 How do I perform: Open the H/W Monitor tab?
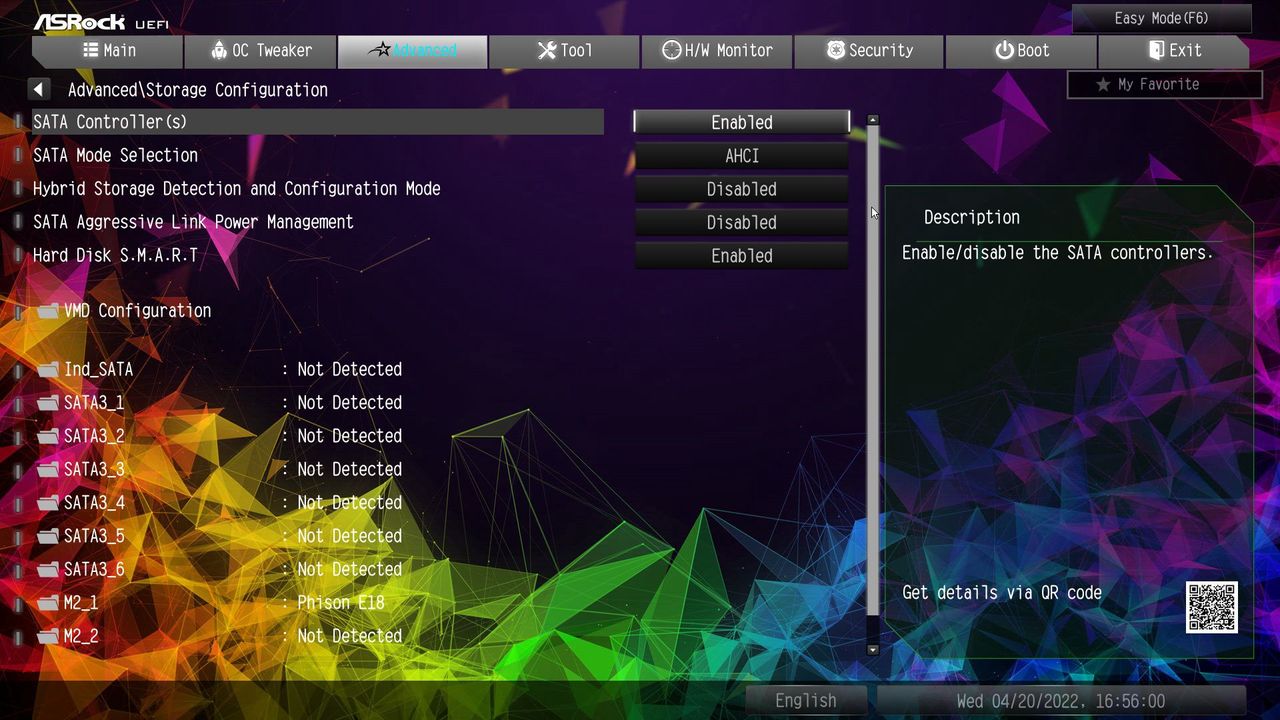pyautogui.click(x=717, y=51)
